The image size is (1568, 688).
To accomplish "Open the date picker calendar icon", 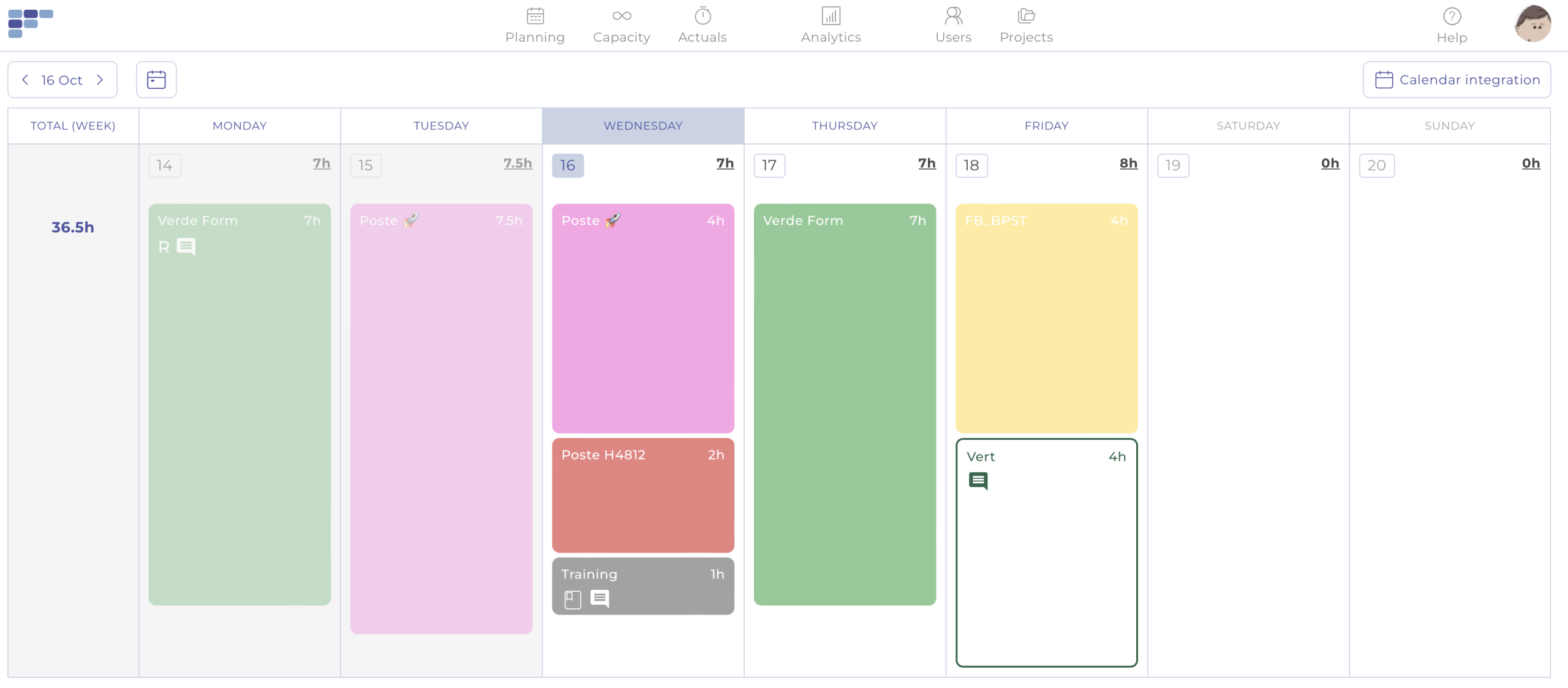I will [x=156, y=80].
